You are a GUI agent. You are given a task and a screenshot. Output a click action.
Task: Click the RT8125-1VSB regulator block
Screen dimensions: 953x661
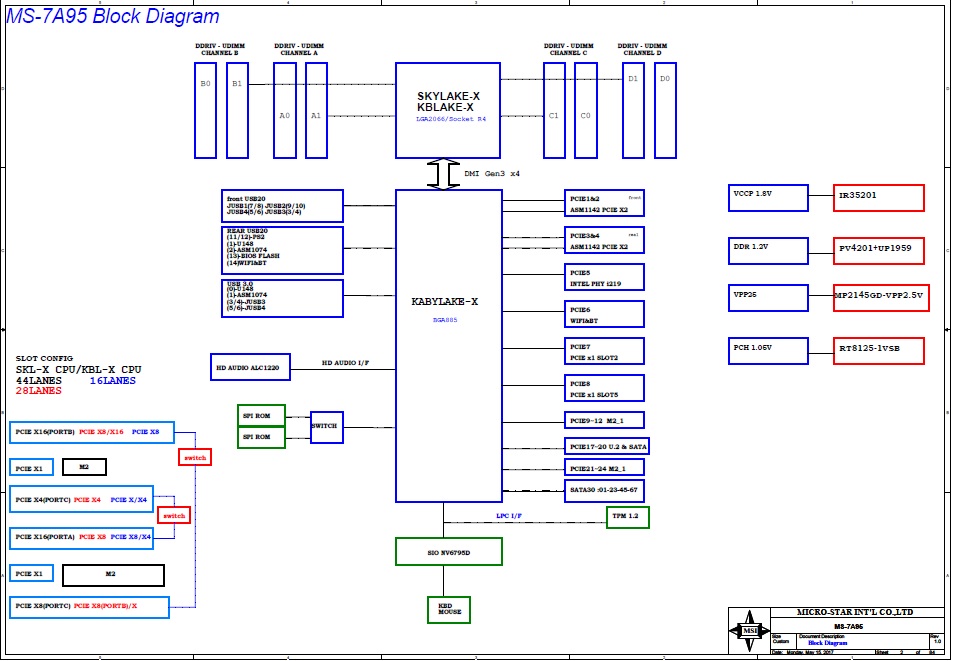coord(878,351)
